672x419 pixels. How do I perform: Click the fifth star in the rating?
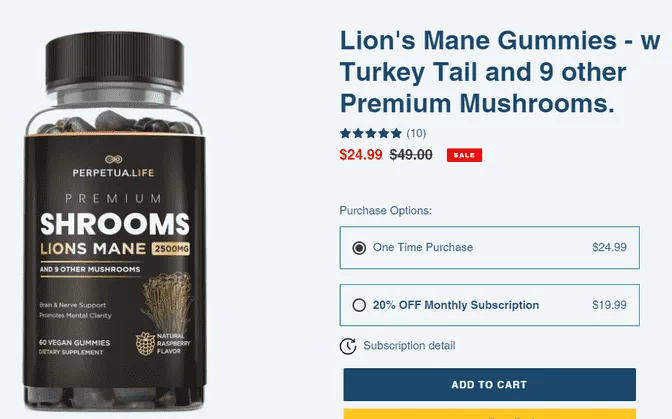pos(397,133)
